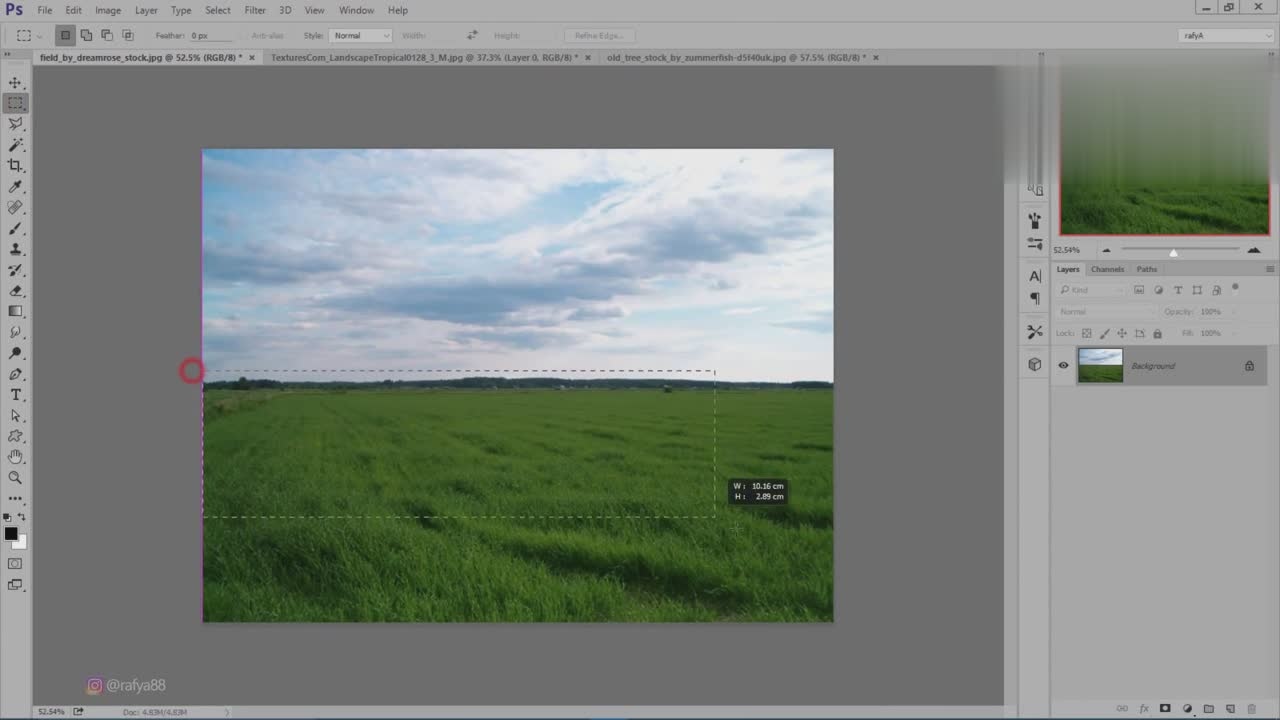Select the Eraser tool
The width and height of the screenshot is (1280, 720).
tap(16, 291)
